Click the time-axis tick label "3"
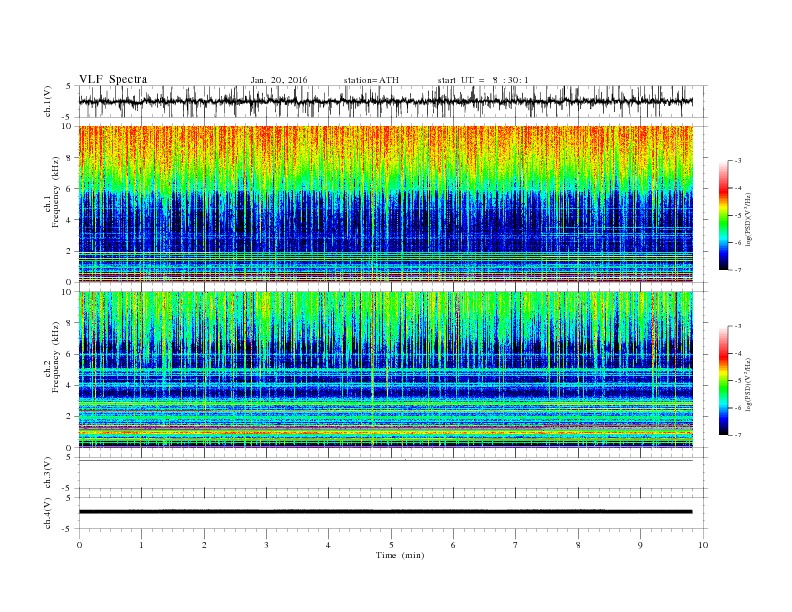The width and height of the screenshot is (792, 612). (x=266, y=545)
